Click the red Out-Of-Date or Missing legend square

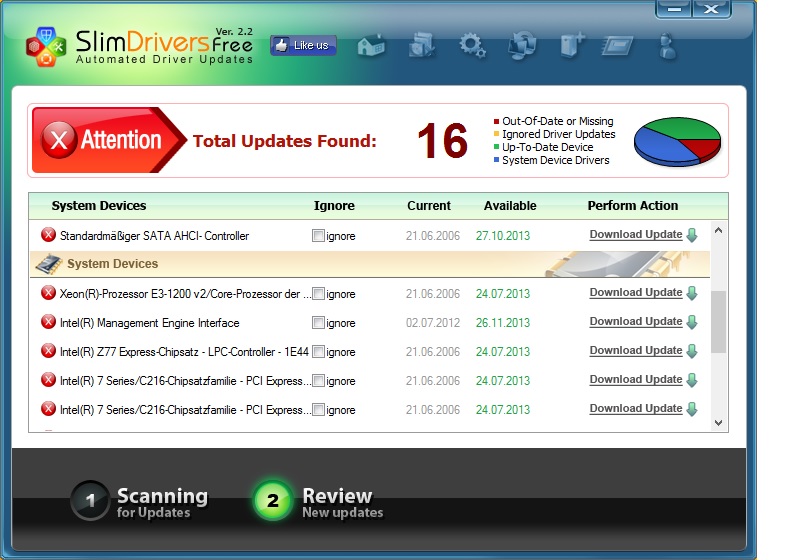(x=496, y=122)
